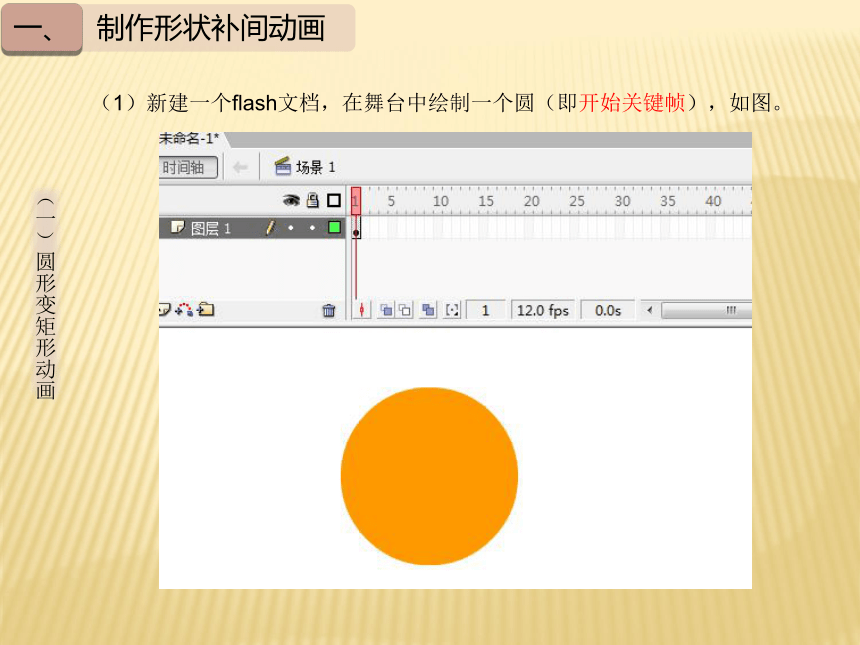
Task: Insert a new layer folder
Action: 206,309
